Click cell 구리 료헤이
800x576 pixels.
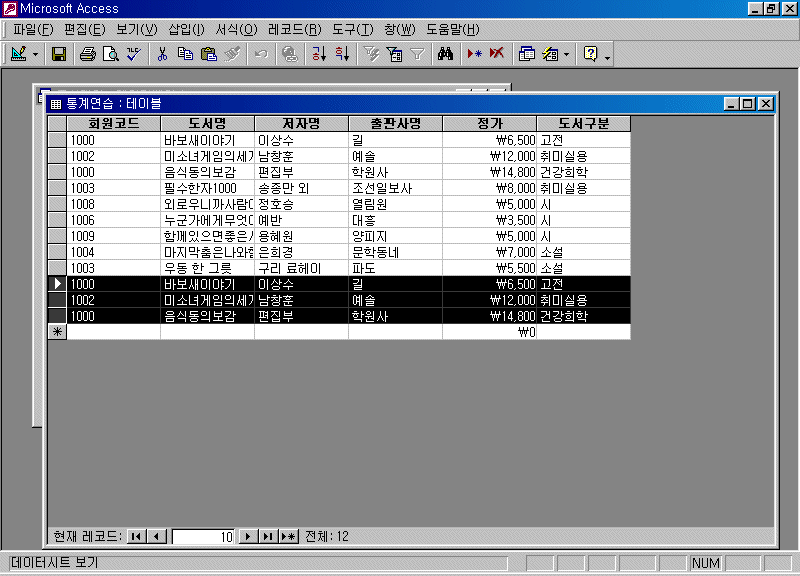(x=301, y=268)
